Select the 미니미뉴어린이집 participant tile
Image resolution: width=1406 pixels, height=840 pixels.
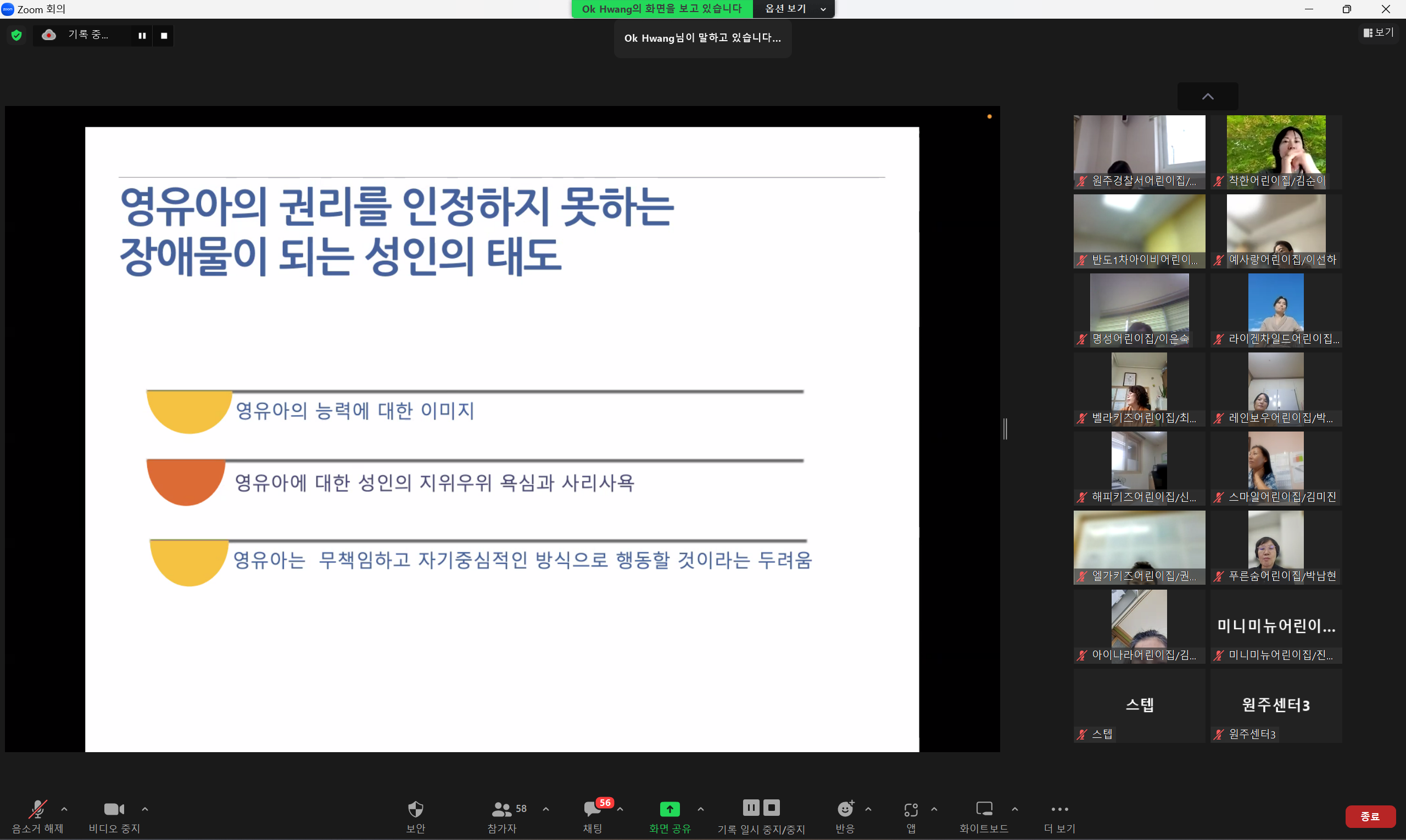pos(1276,626)
